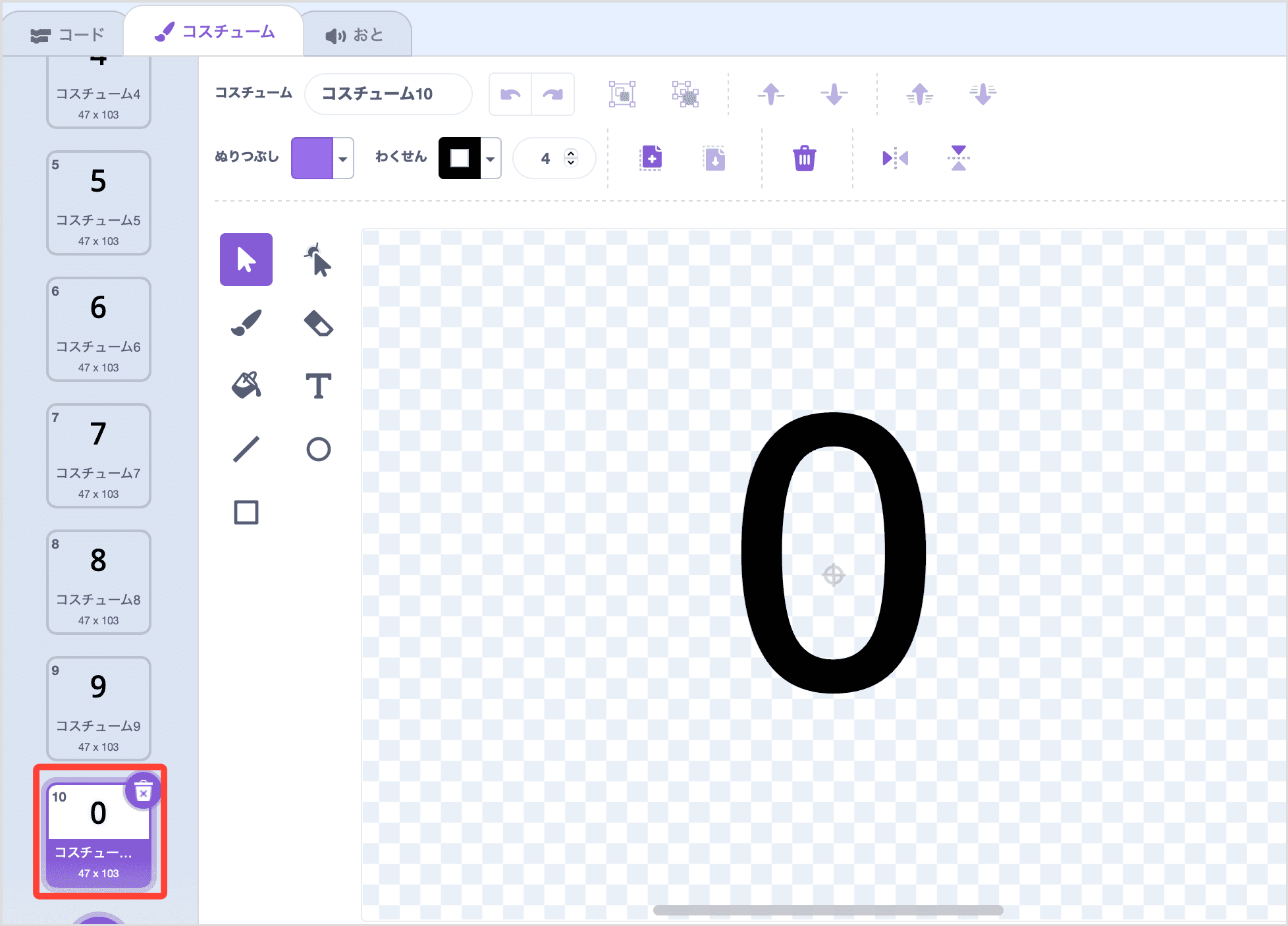
Task: Activate the Text tool
Action: click(x=318, y=386)
